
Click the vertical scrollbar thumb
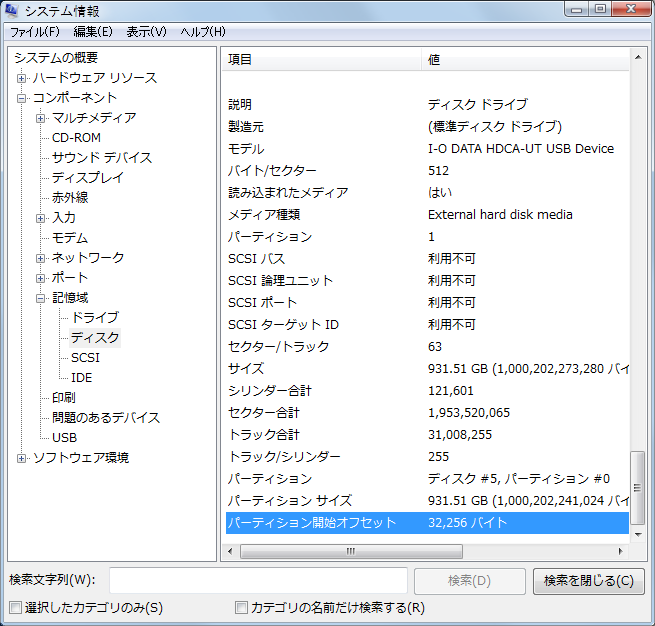637,487
